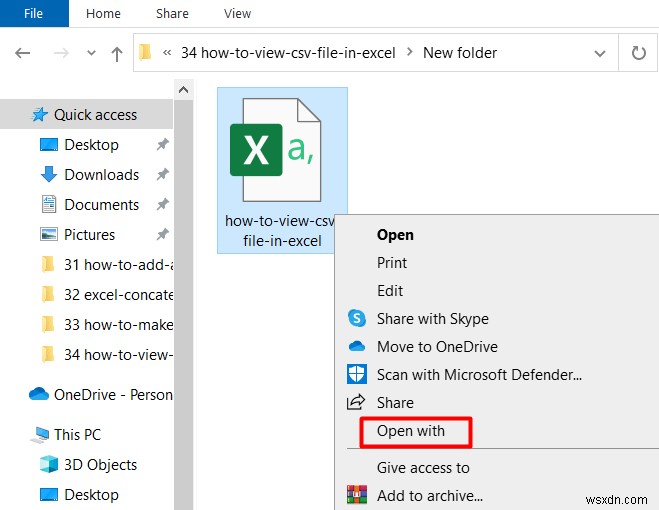Refresh the current folder view
Viewport: 659px width, 510px height.
638,53
